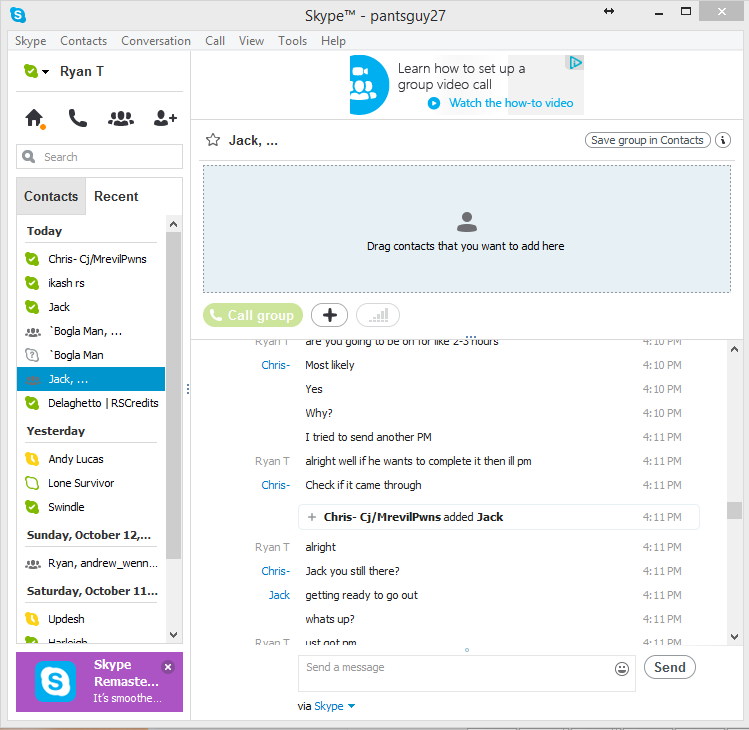Click the plus add-to-conversation button

[x=330, y=315]
